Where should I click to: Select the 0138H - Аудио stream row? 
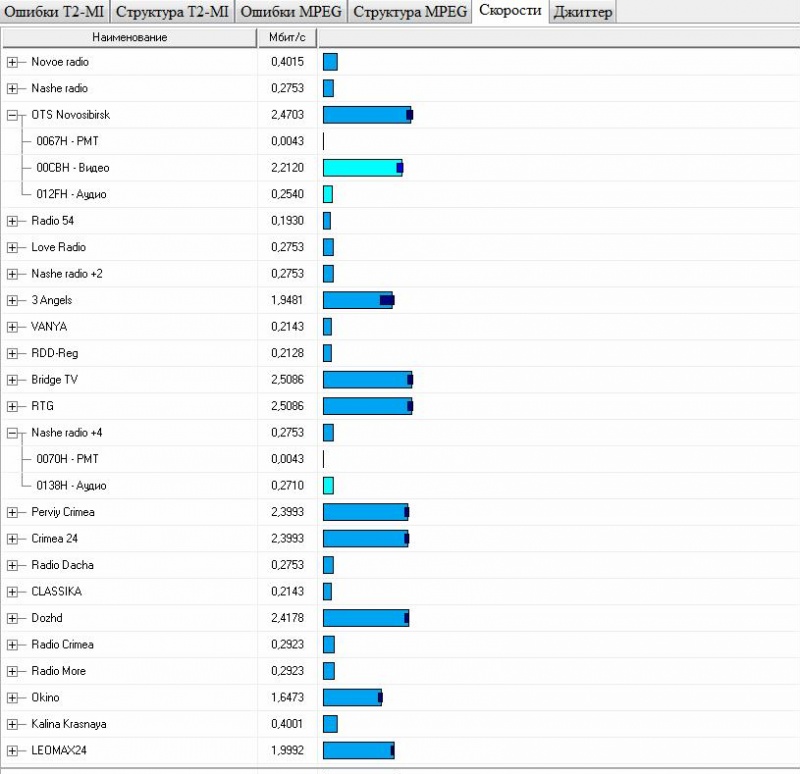pyautogui.click(x=71, y=486)
